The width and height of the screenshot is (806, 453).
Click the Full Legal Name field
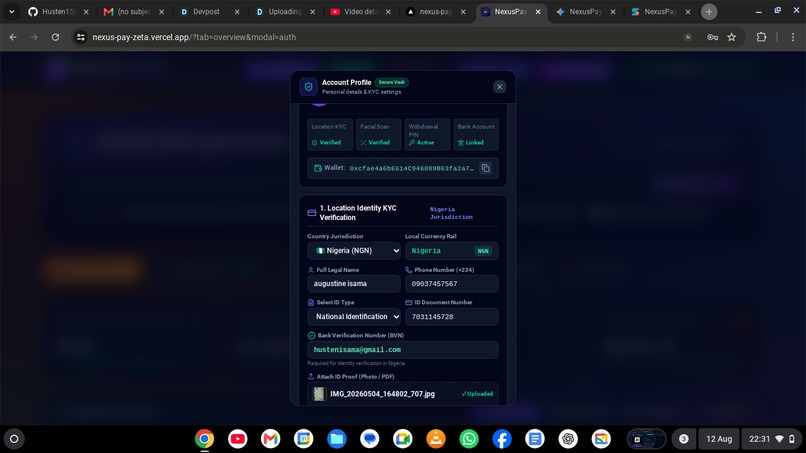pos(354,284)
